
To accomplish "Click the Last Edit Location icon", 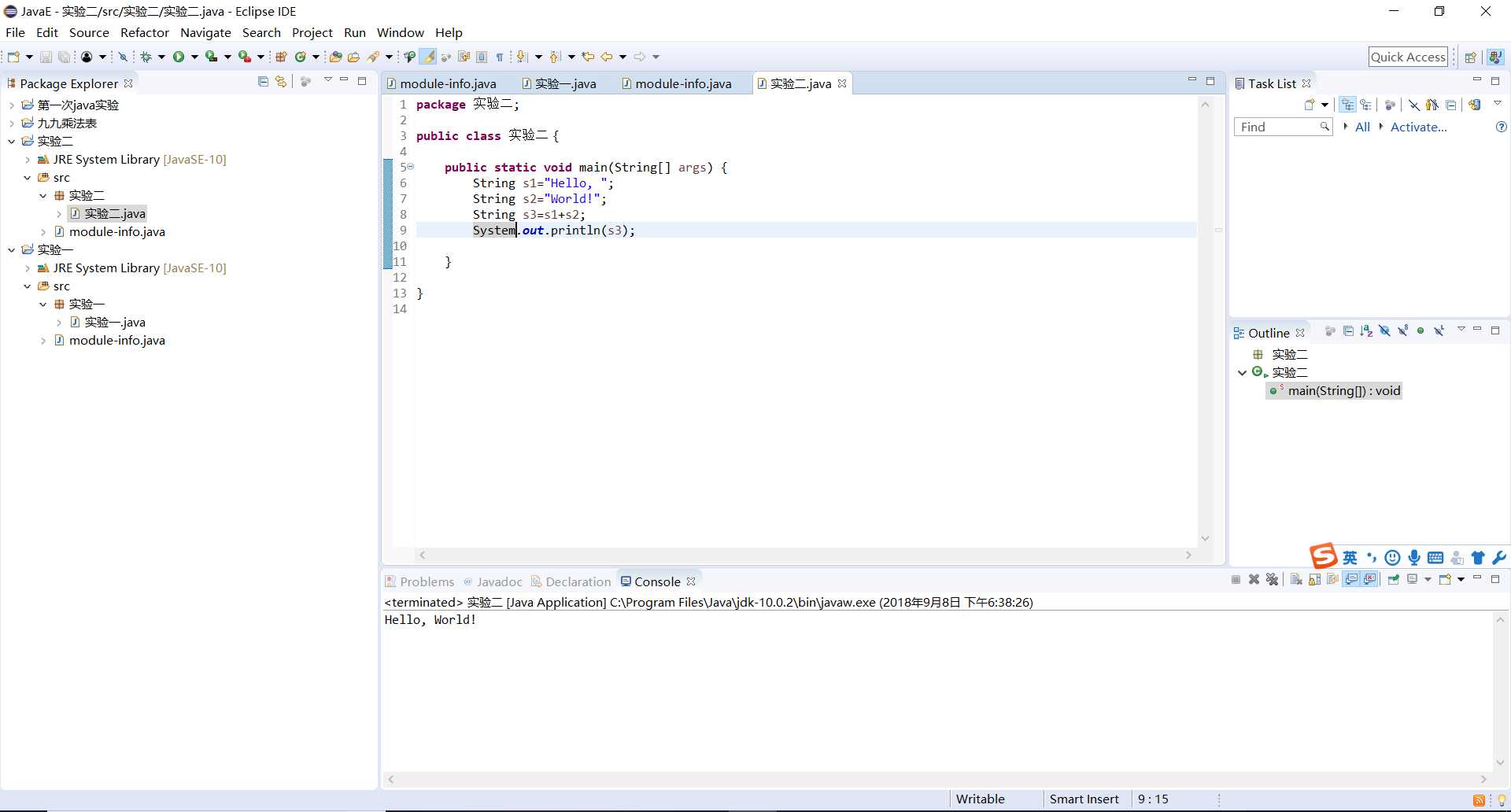I will point(588,57).
